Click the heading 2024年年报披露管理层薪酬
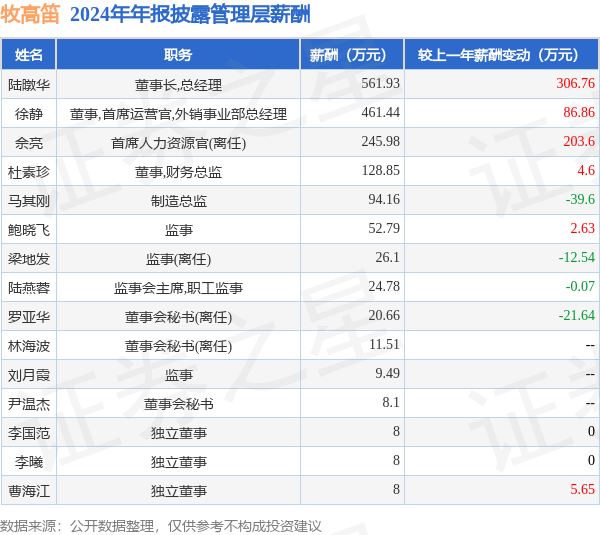This screenshot has width=600, height=535. pos(190,15)
